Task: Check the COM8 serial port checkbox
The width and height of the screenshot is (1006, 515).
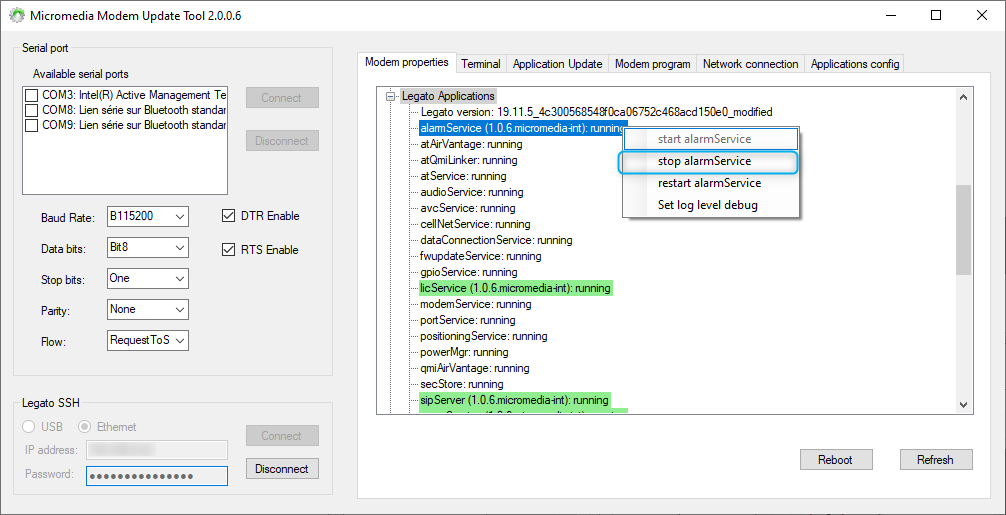Action: (x=32, y=110)
